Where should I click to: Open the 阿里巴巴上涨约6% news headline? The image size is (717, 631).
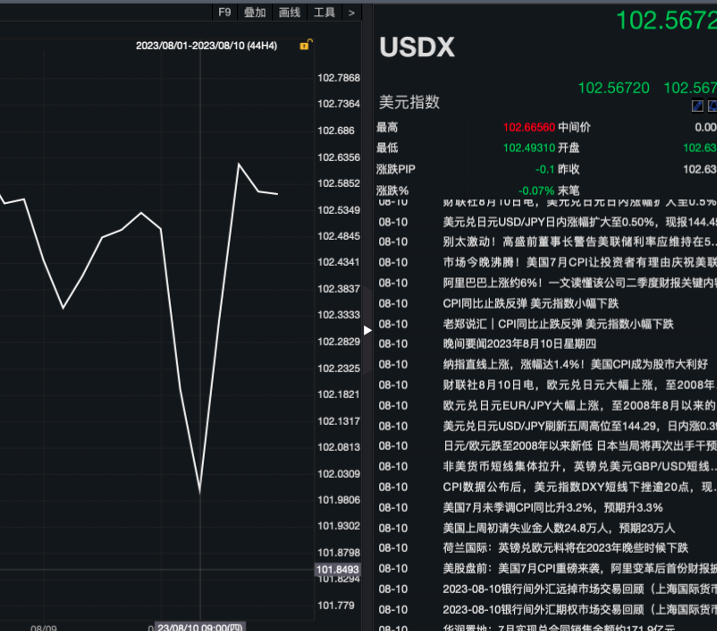point(578,283)
